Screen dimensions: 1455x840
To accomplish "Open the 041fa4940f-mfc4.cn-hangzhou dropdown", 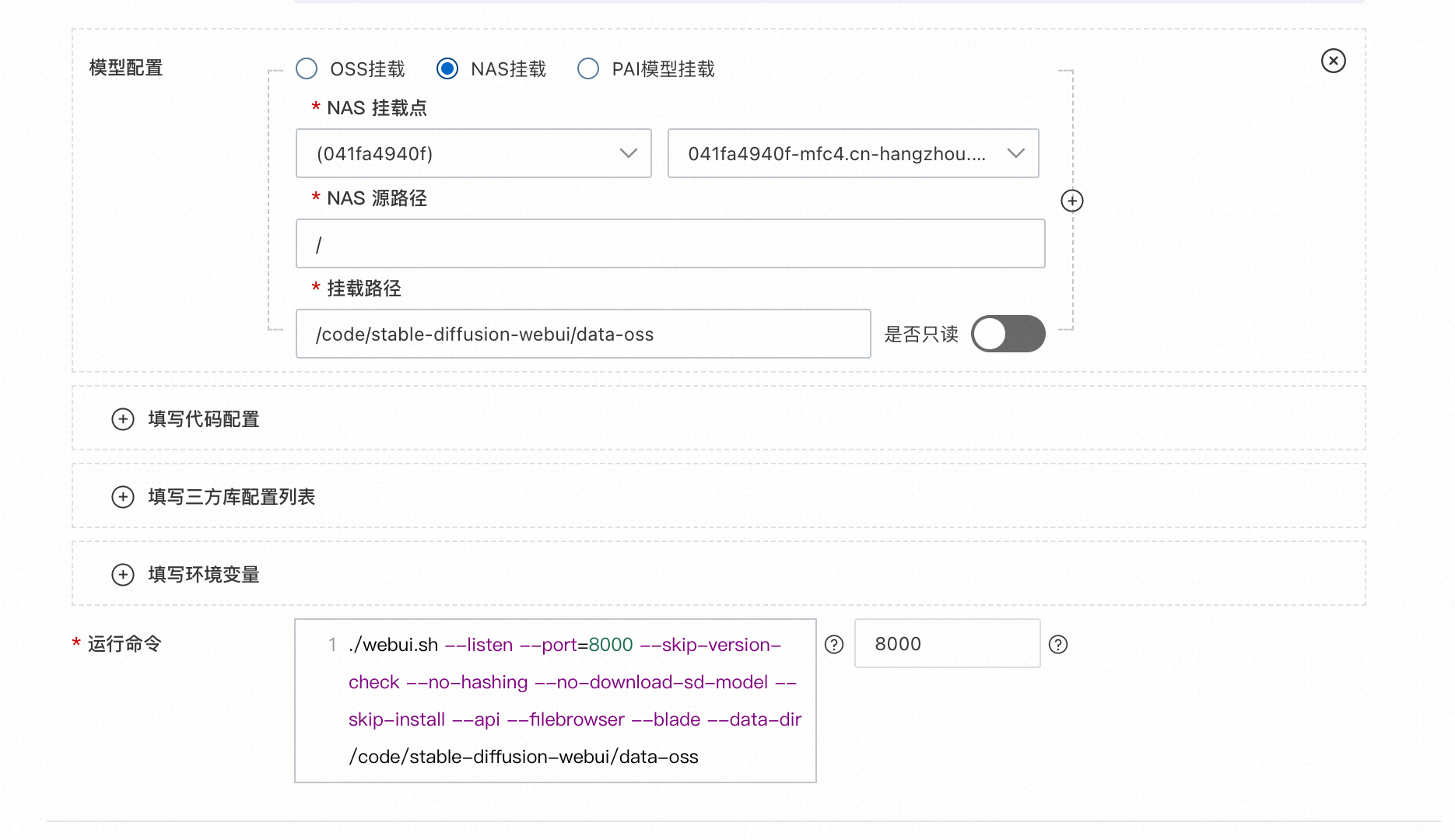I will pos(853,153).
